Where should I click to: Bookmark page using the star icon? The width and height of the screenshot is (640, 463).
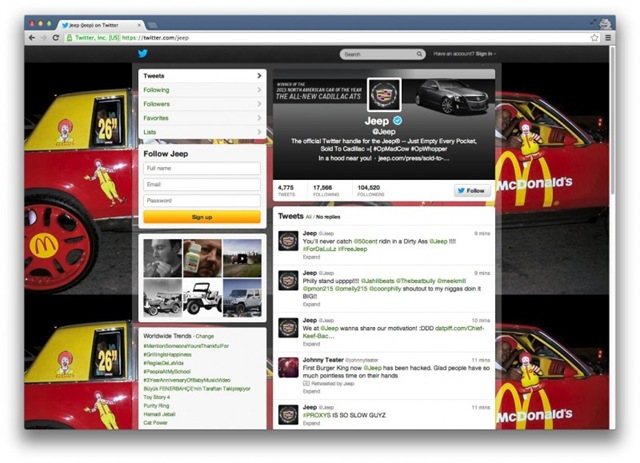tap(594, 37)
